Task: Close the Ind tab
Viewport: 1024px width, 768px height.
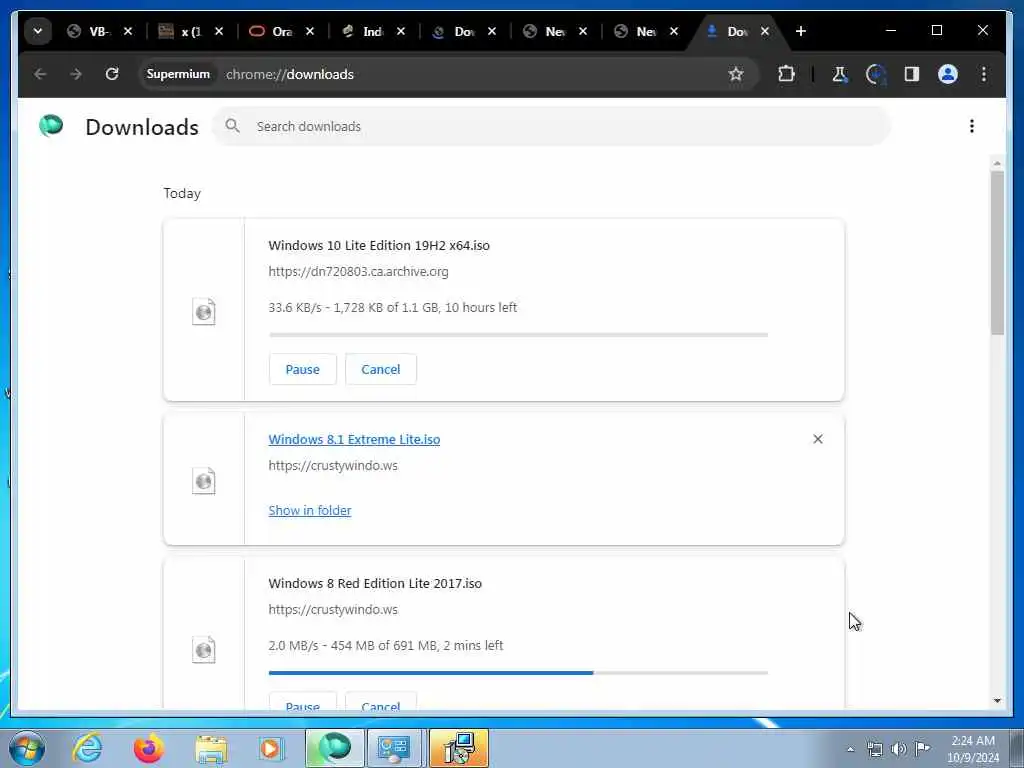Action: point(401,31)
